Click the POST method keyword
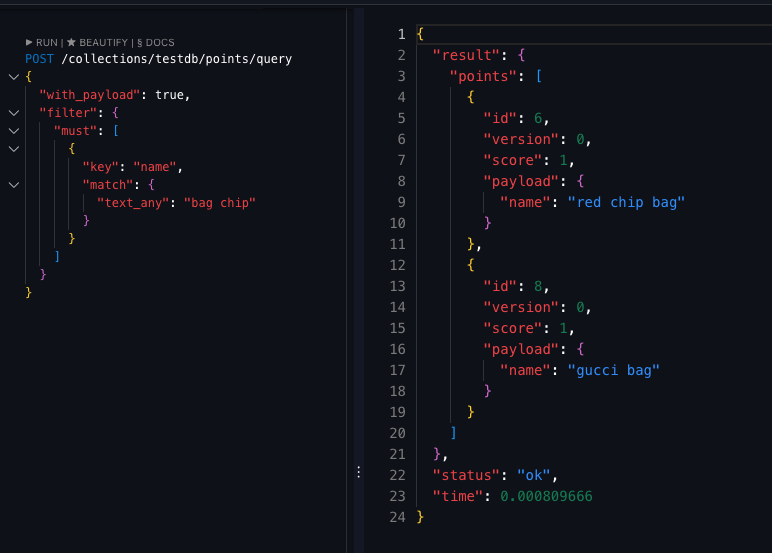 pos(40,59)
